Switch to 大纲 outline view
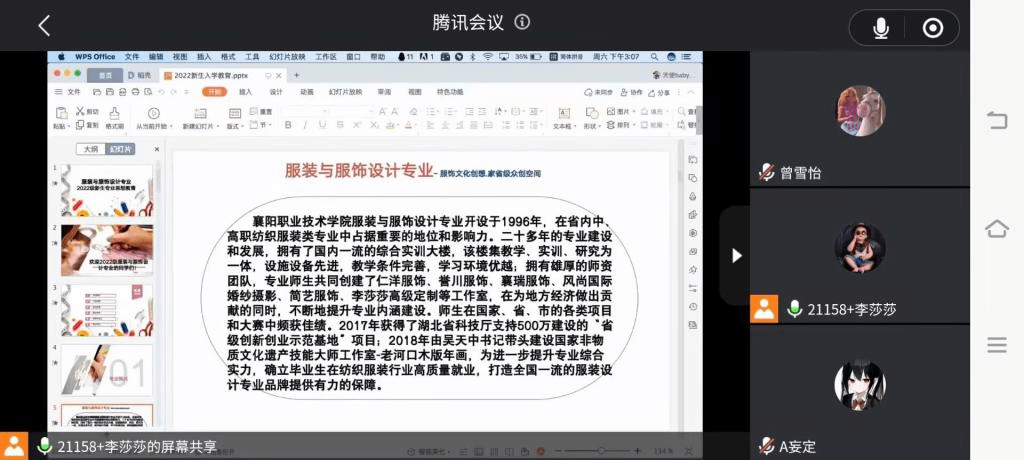 point(91,149)
